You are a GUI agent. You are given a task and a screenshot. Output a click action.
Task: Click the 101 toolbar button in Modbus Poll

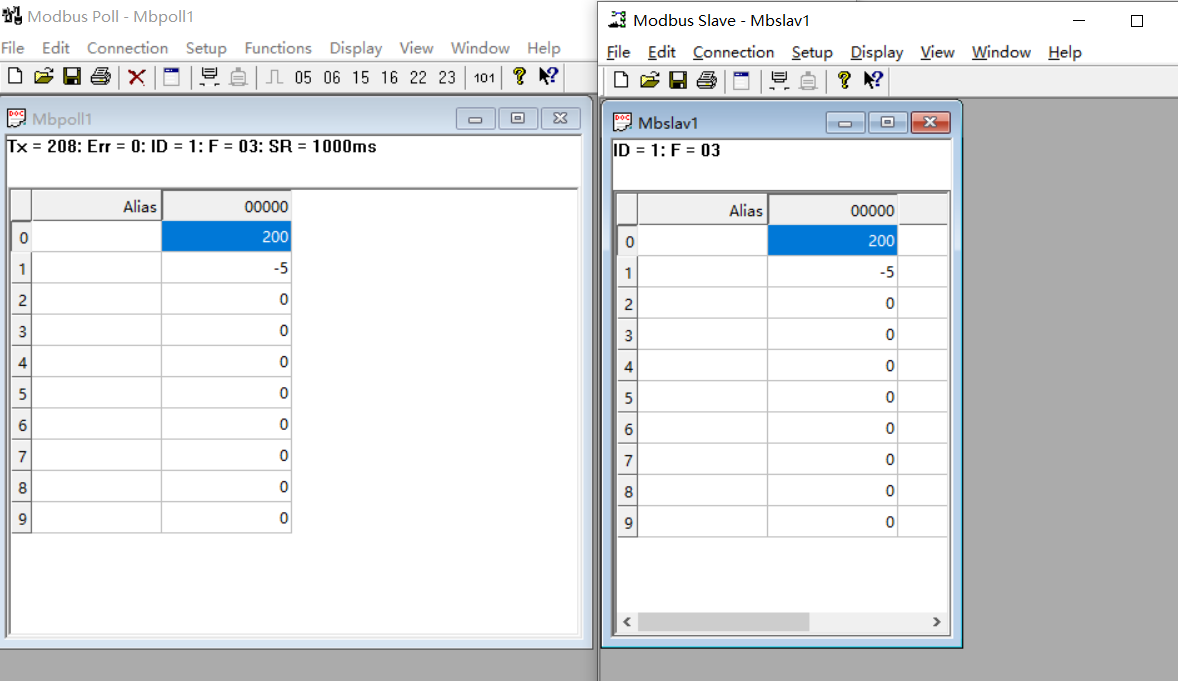484,77
